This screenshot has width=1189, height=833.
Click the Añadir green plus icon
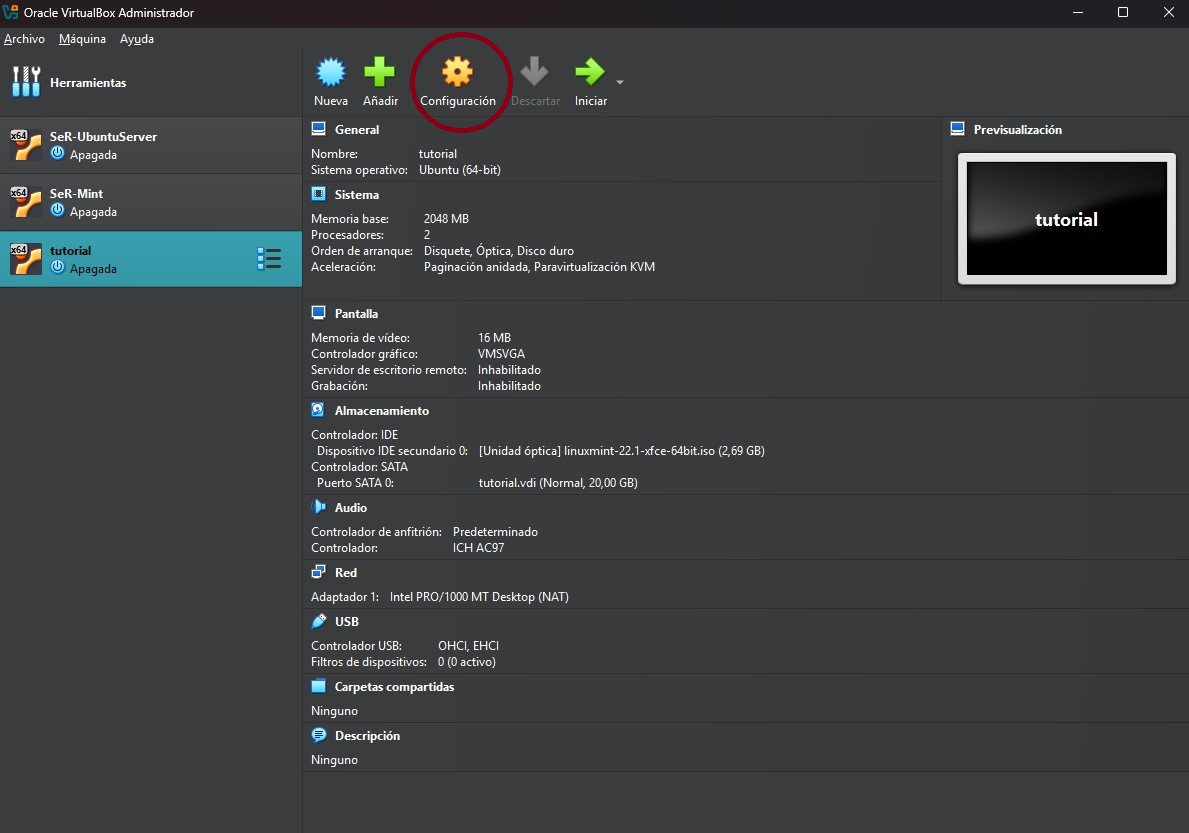click(379, 72)
